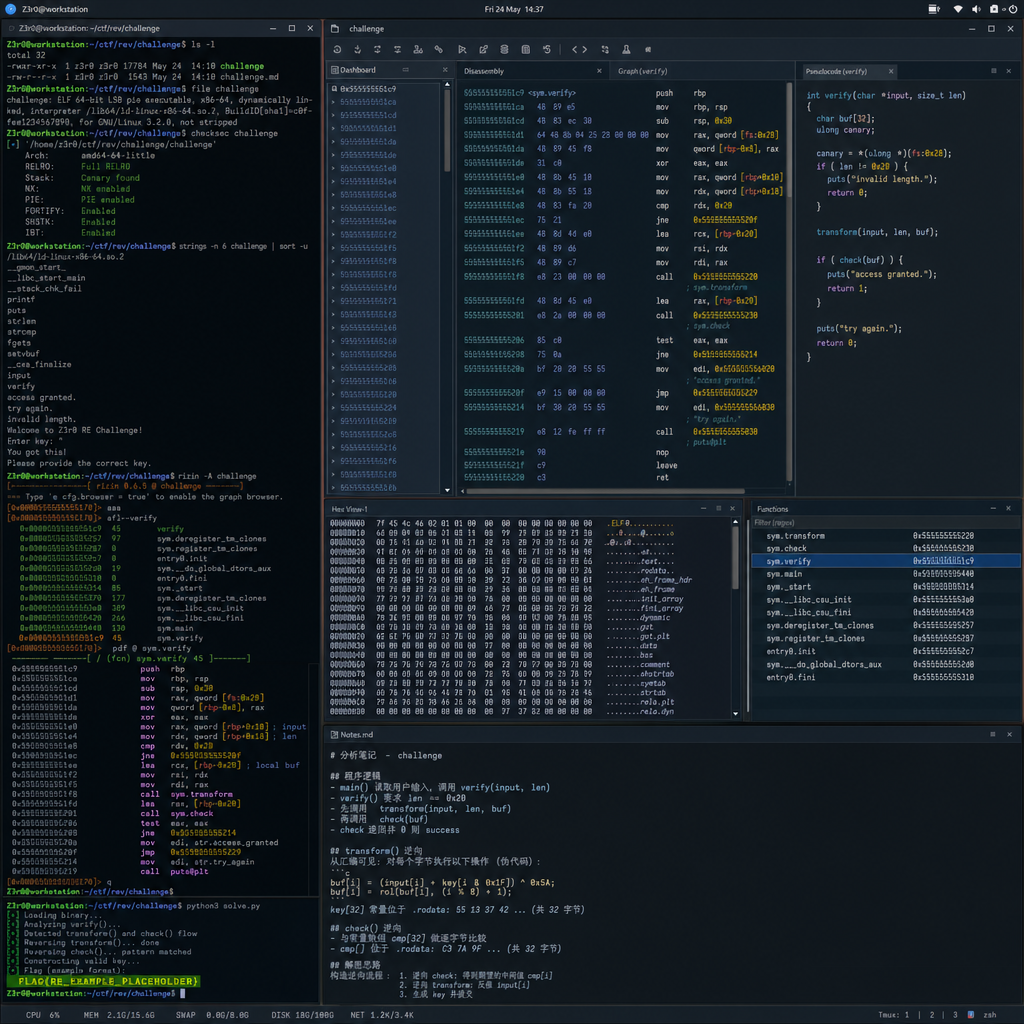Click the edit pencil-square icon in toolbar

pos(483,50)
